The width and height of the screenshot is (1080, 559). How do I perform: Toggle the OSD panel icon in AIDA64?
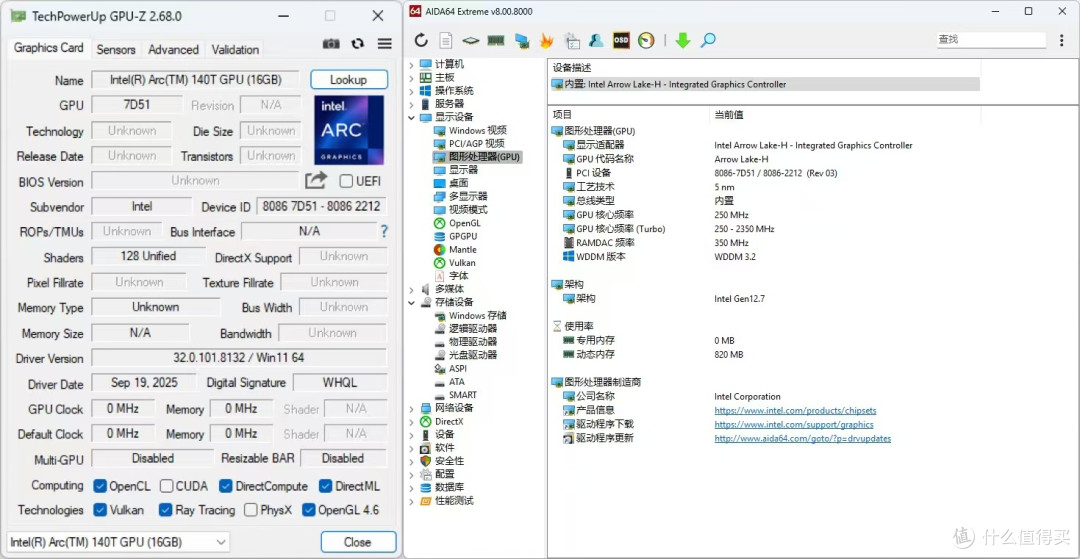tap(621, 41)
